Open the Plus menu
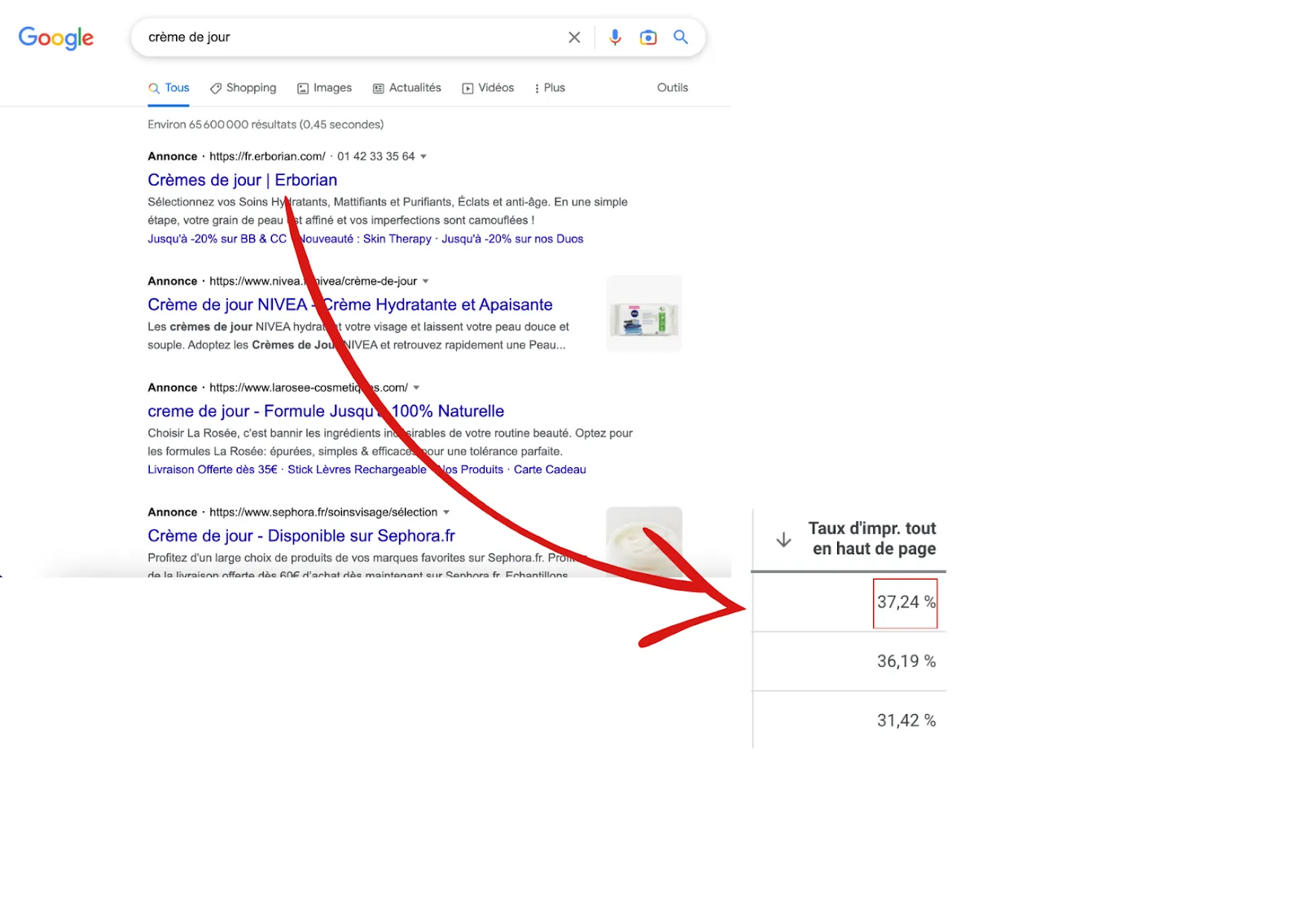Screen dimensions: 1303x924 (550, 88)
